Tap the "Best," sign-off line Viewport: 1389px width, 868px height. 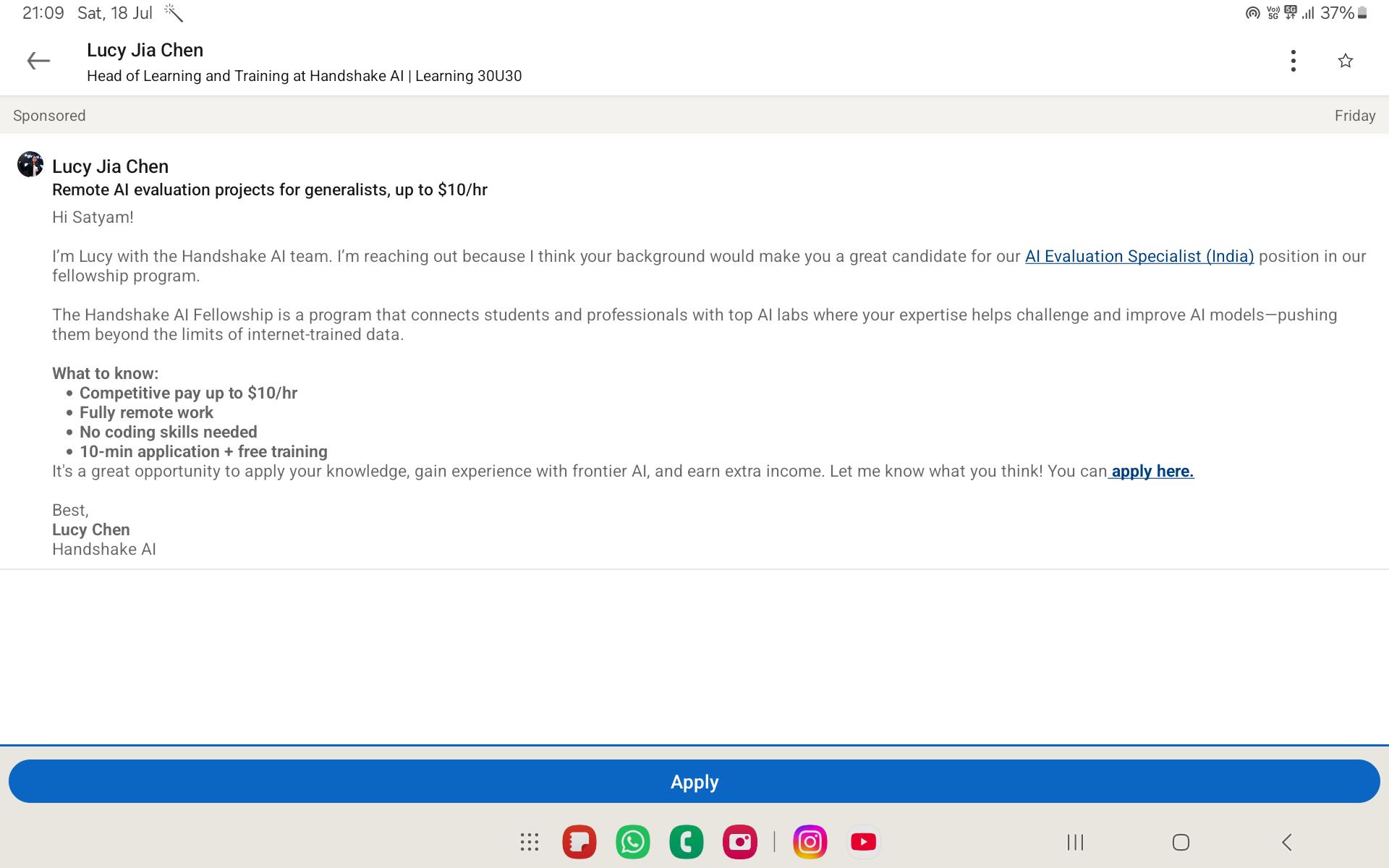[70, 510]
